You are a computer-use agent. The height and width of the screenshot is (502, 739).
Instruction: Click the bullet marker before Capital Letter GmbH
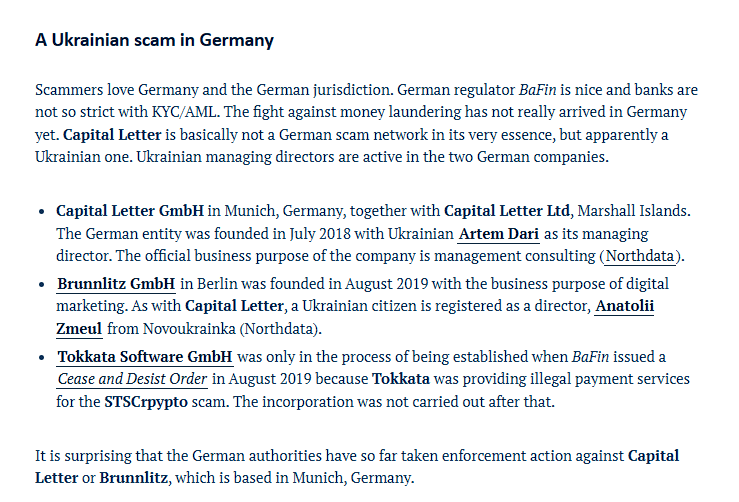tap(42, 212)
